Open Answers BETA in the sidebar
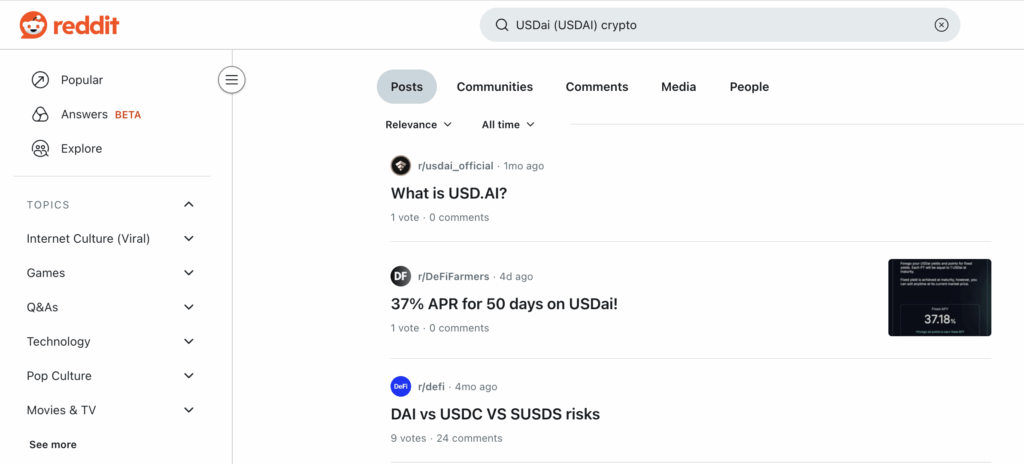 [86, 114]
